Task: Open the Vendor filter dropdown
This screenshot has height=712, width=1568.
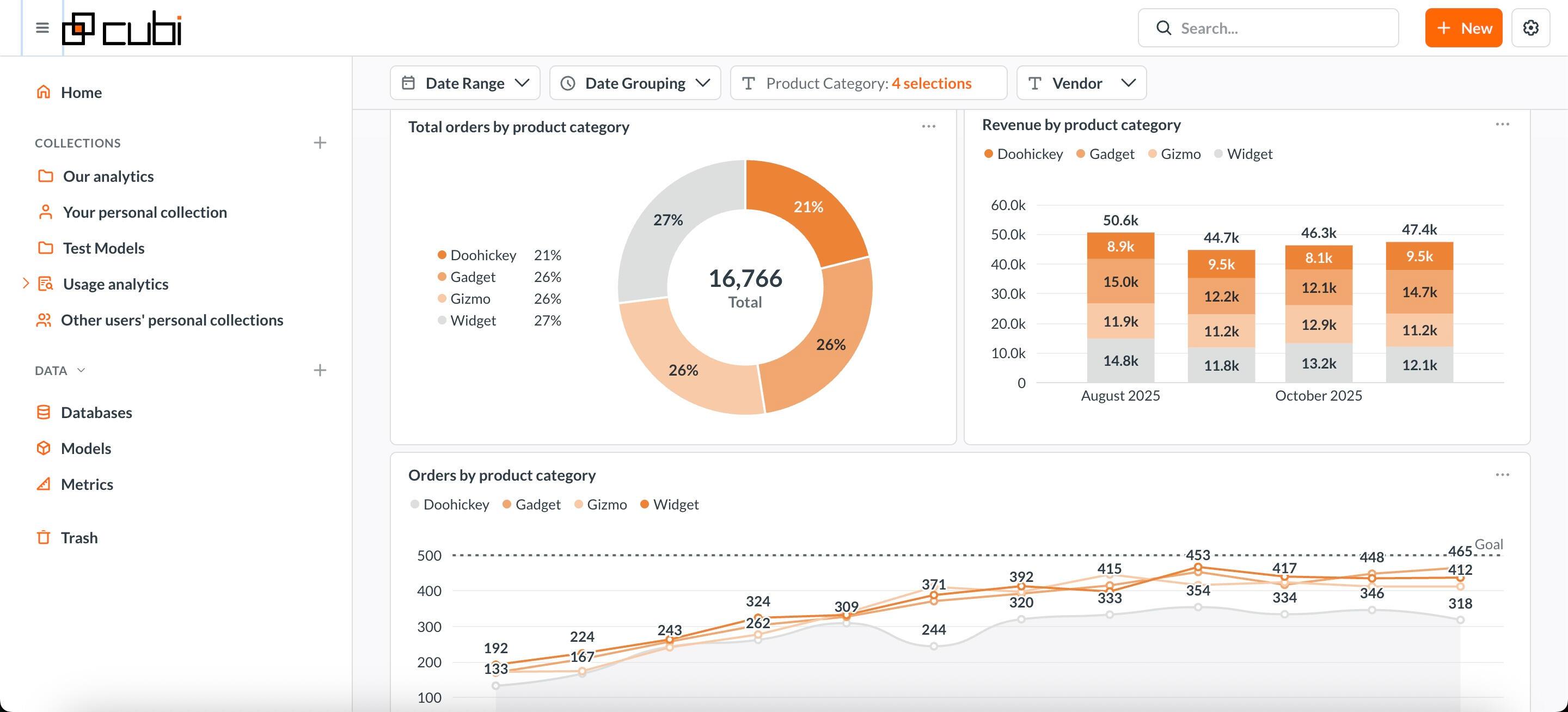Action: click(x=1081, y=83)
